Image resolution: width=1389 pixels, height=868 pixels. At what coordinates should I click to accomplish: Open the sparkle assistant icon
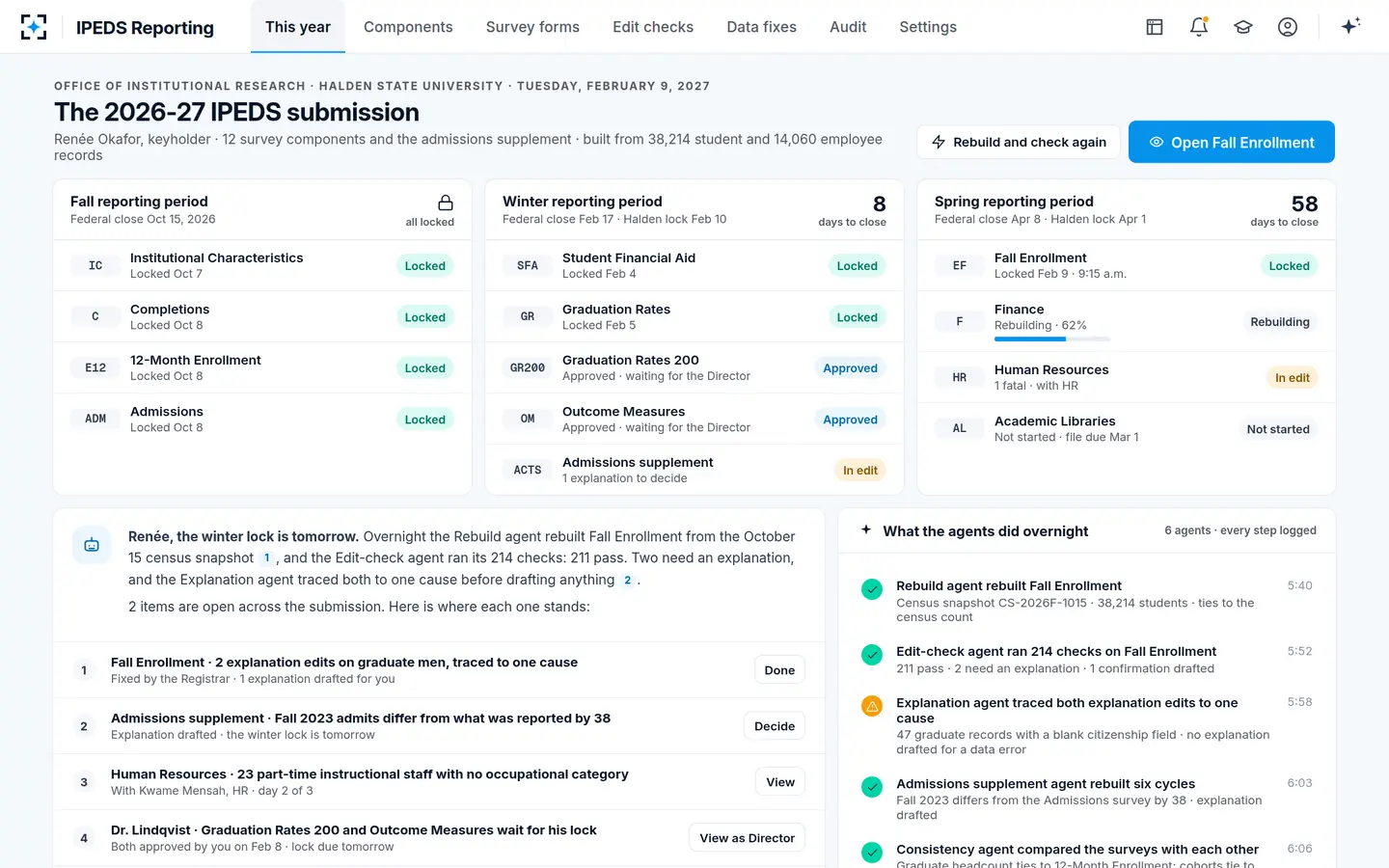[1350, 26]
